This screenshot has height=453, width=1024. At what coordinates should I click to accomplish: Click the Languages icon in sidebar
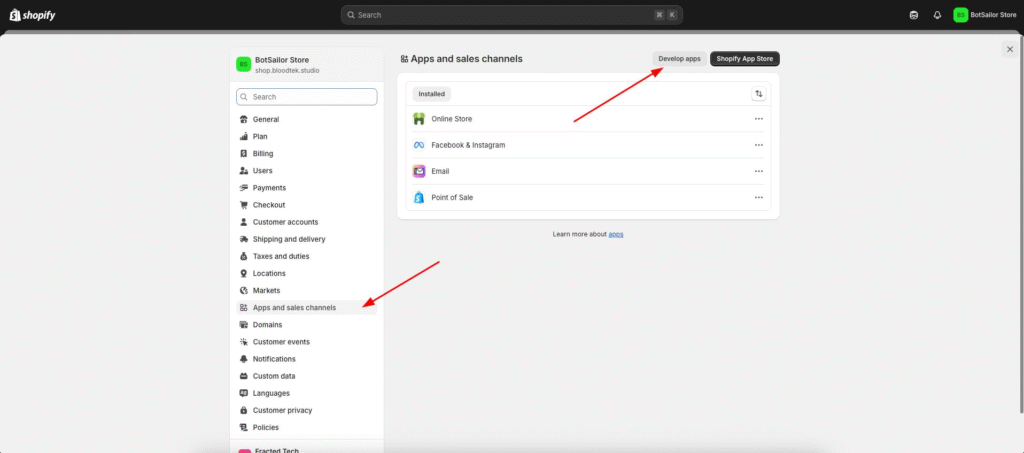[244, 393]
